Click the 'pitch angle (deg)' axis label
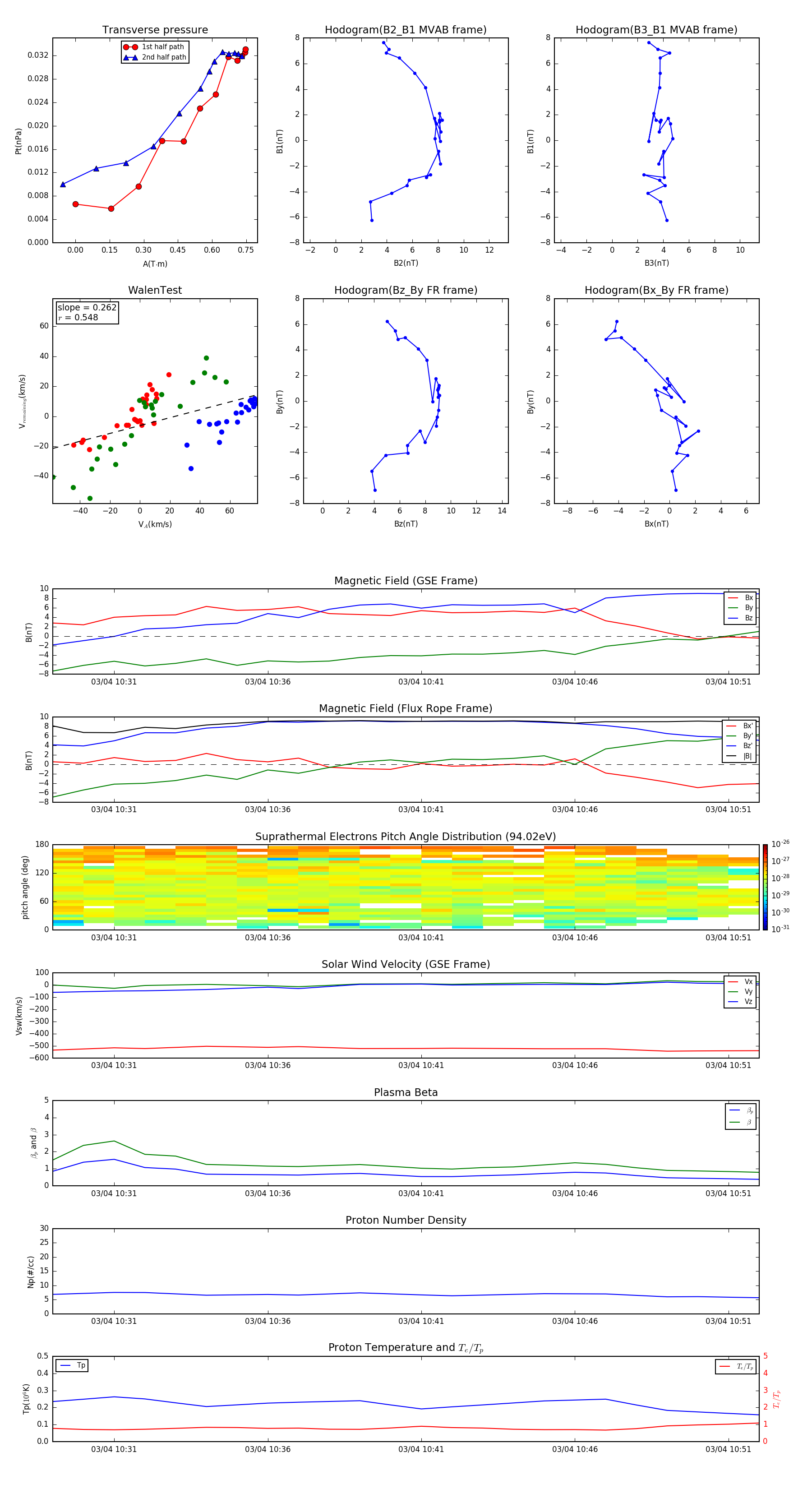812x1489 pixels. [x=25, y=887]
